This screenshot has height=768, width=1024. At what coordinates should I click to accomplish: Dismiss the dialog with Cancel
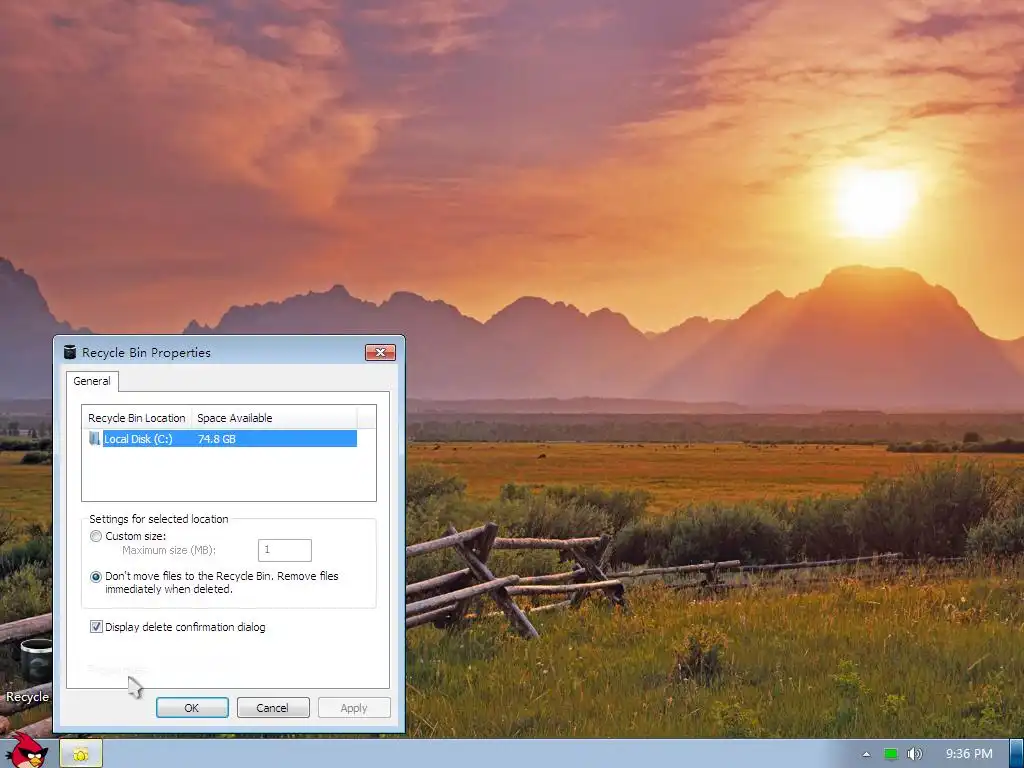(x=273, y=708)
